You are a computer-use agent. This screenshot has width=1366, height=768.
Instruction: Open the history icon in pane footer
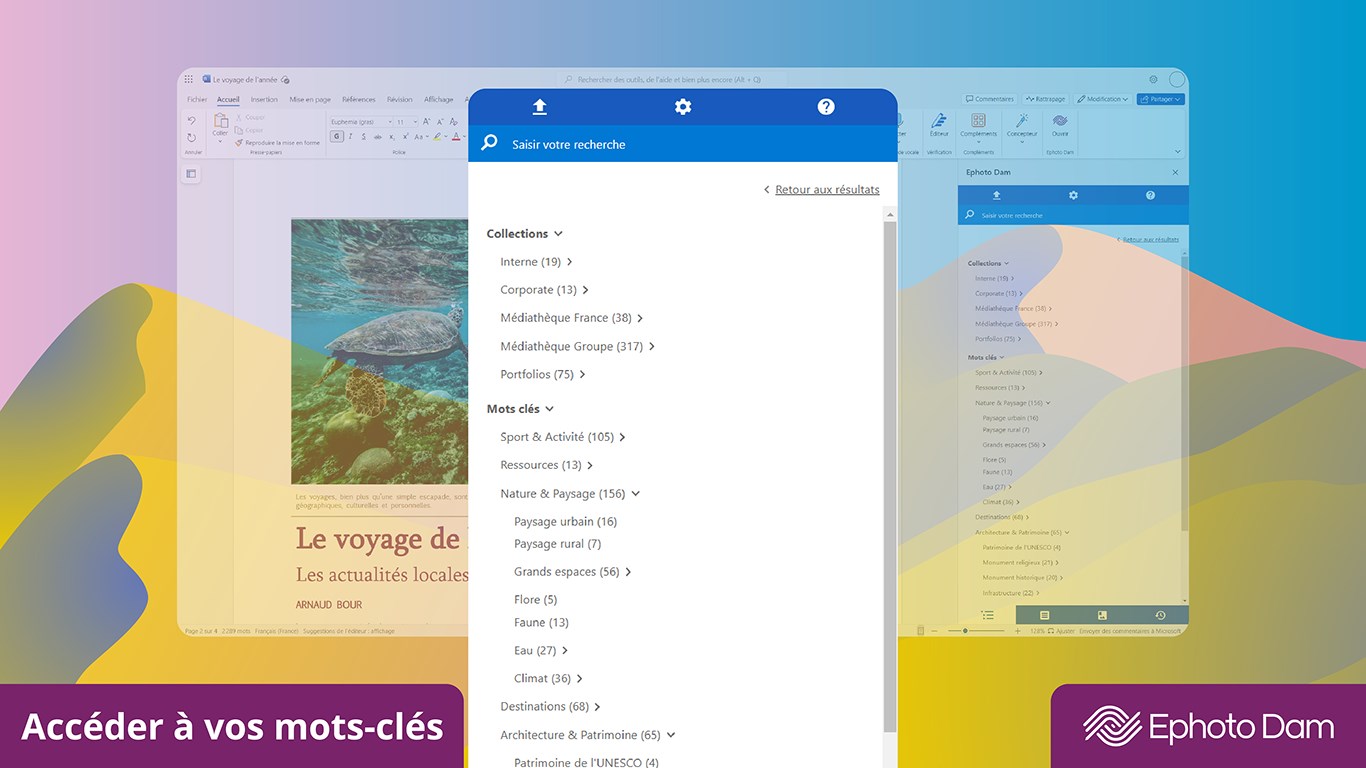tap(1160, 615)
